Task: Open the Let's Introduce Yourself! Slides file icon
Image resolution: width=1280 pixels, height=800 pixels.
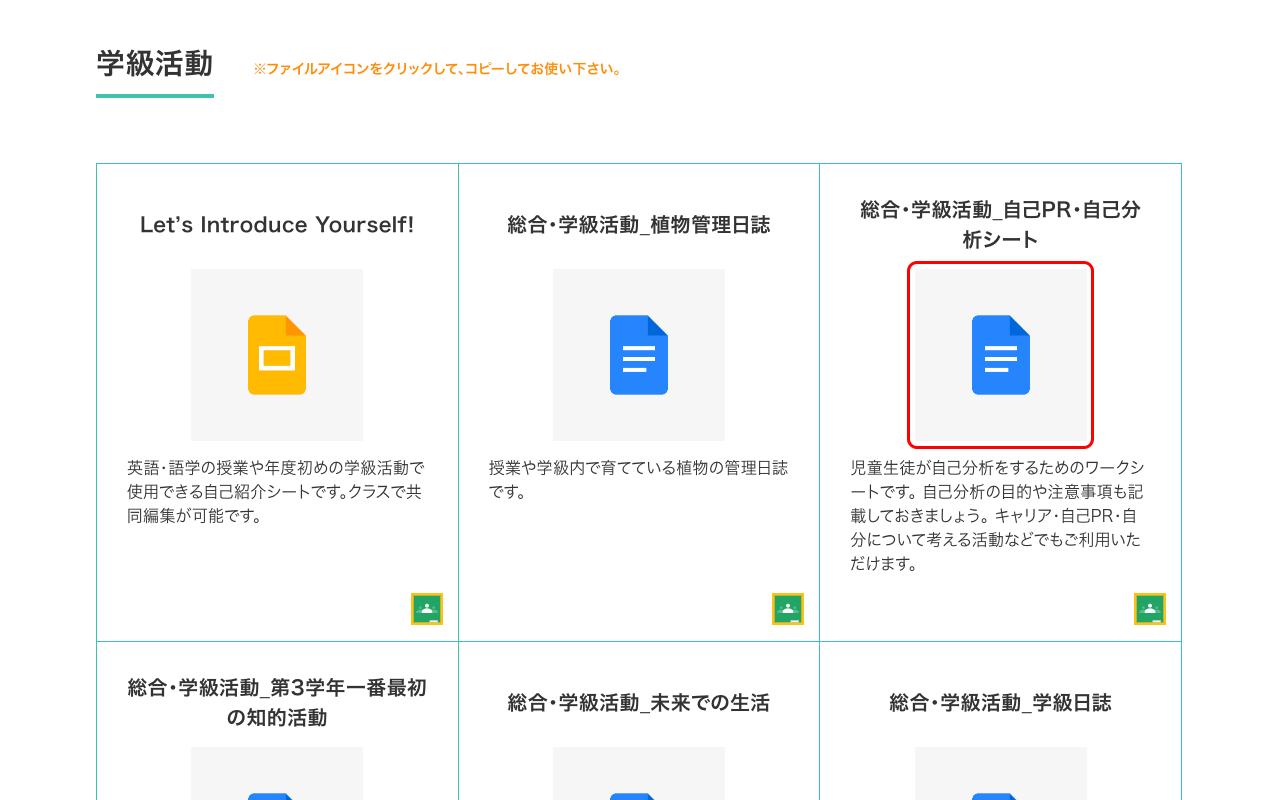Action: (x=277, y=355)
